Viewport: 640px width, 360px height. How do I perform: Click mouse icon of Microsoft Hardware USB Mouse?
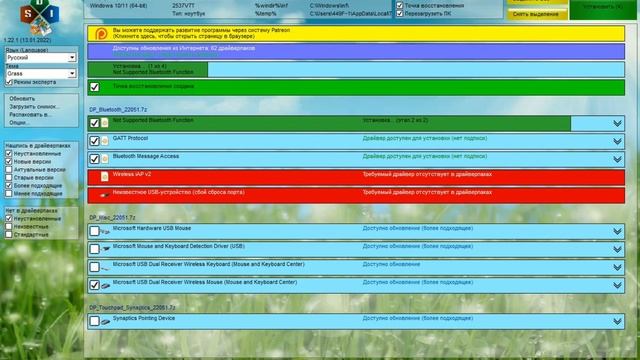point(105,231)
